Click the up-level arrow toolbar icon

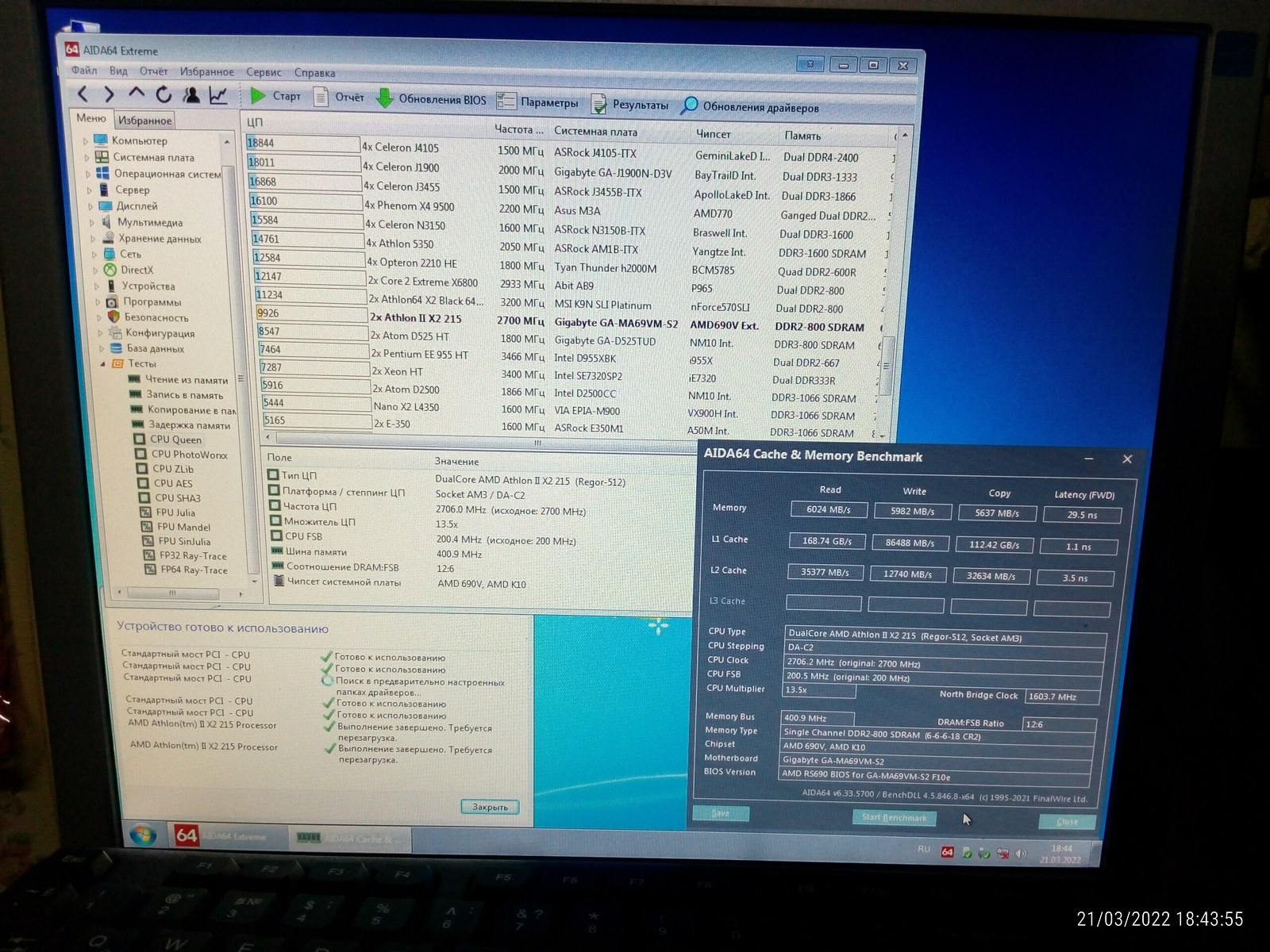[136, 94]
